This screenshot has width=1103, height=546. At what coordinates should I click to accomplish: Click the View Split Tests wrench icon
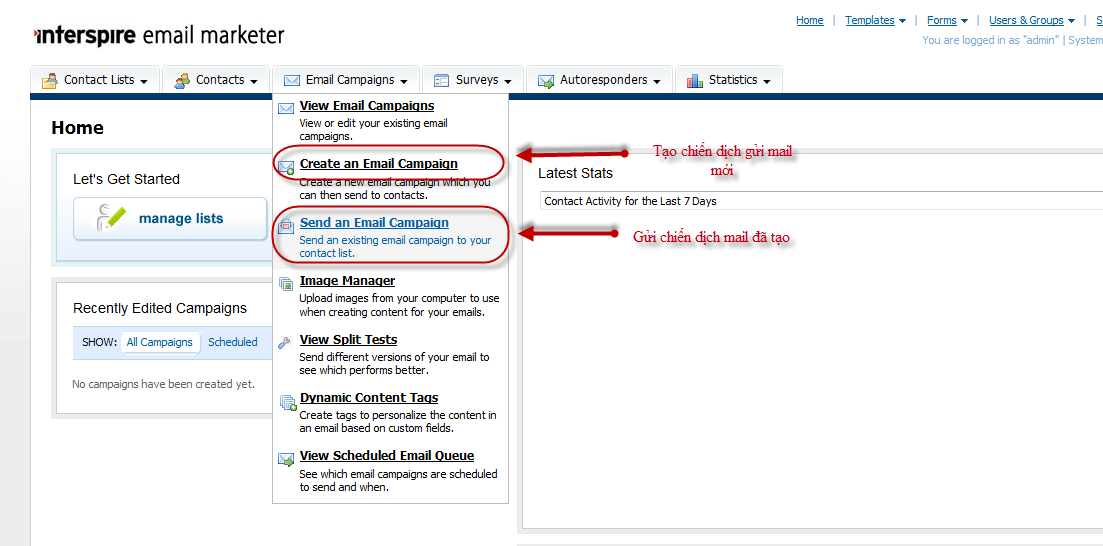click(x=286, y=341)
